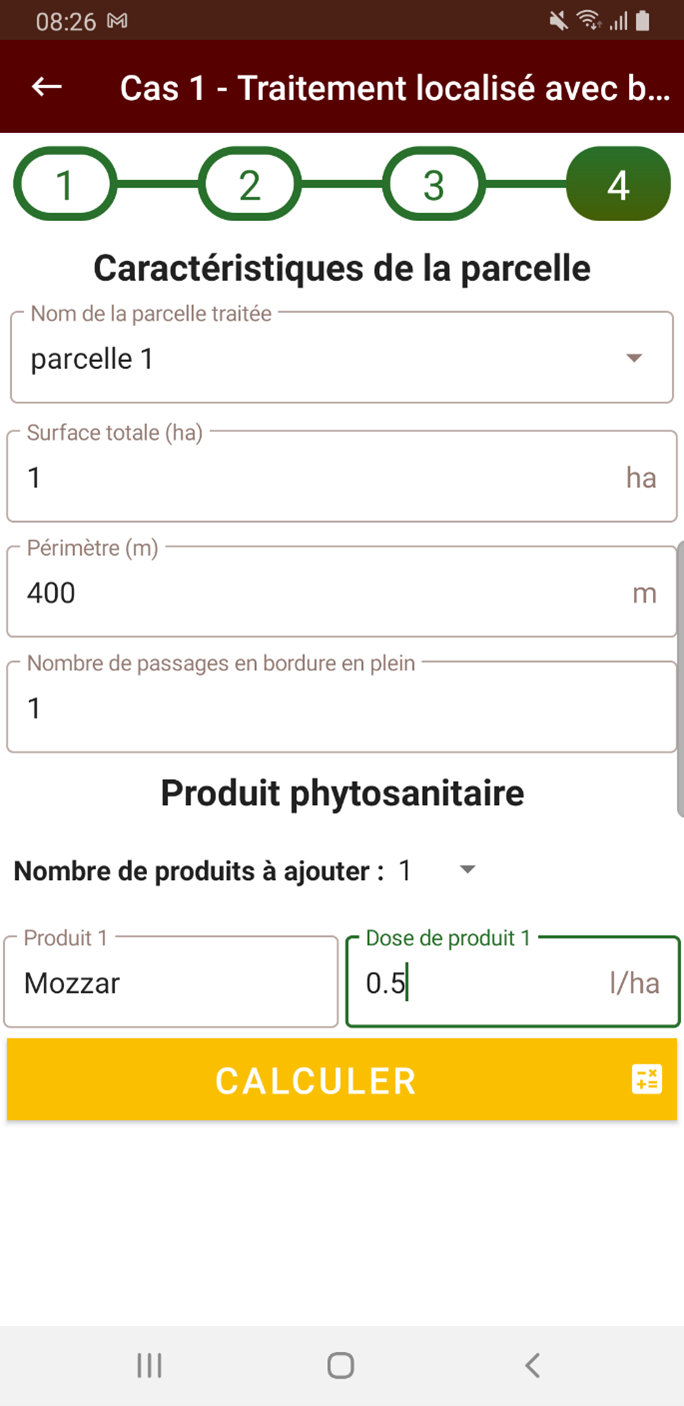The height and width of the screenshot is (1406, 684).
Task: Tap the calculator icon on Calculer bar
Action: point(646,1079)
